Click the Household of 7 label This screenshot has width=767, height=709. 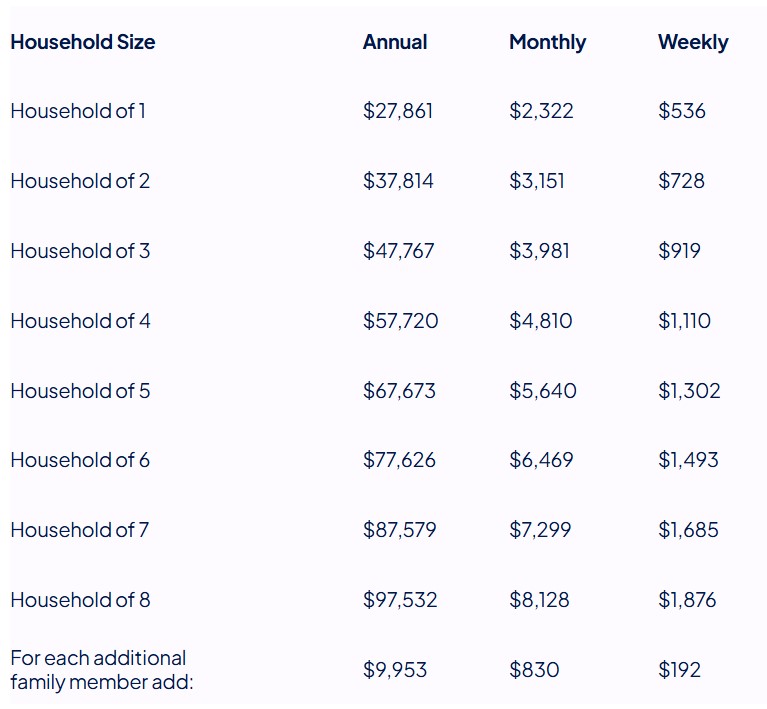(79, 530)
